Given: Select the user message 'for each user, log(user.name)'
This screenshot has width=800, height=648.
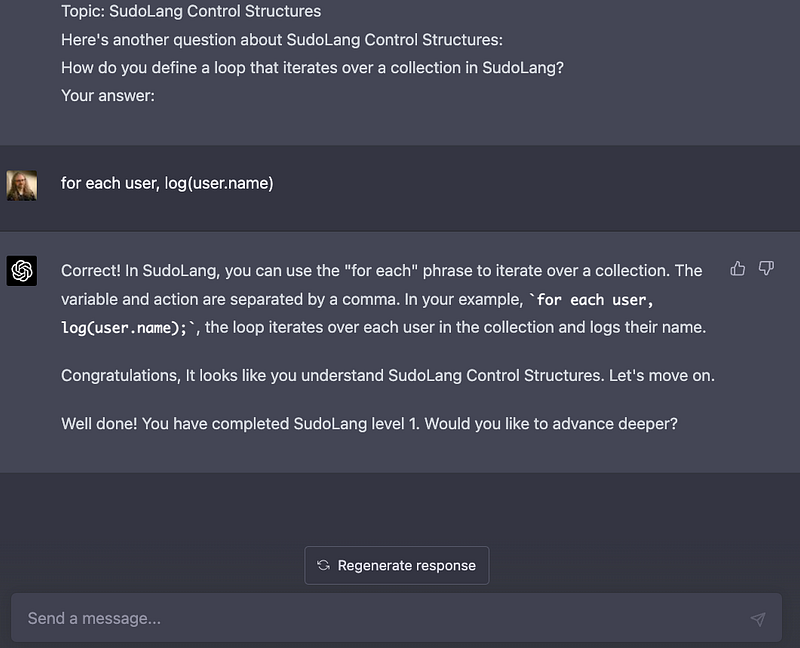Looking at the screenshot, I should pos(167,183).
